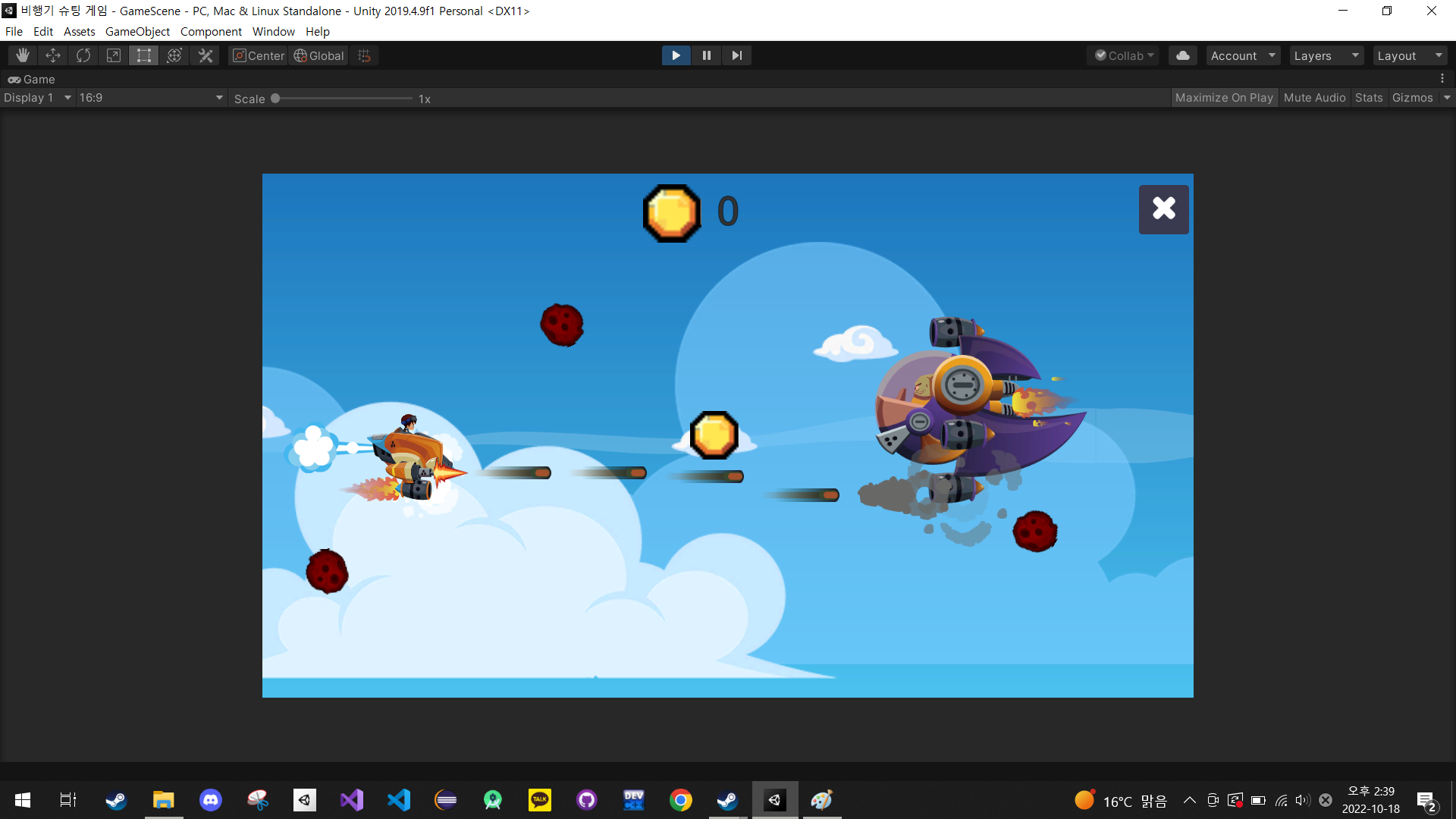The image size is (1456, 819).
Task: Pause the game with the pause button
Action: tap(706, 55)
